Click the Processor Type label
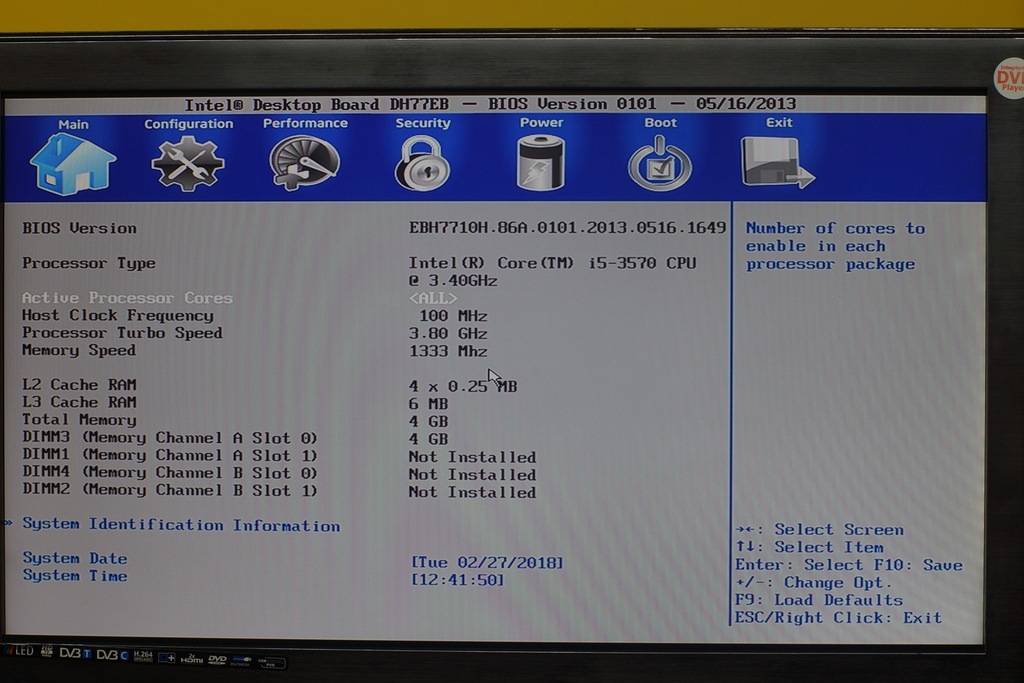The width and height of the screenshot is (1024, 683). pyautogui.click(x=89, y=263)
